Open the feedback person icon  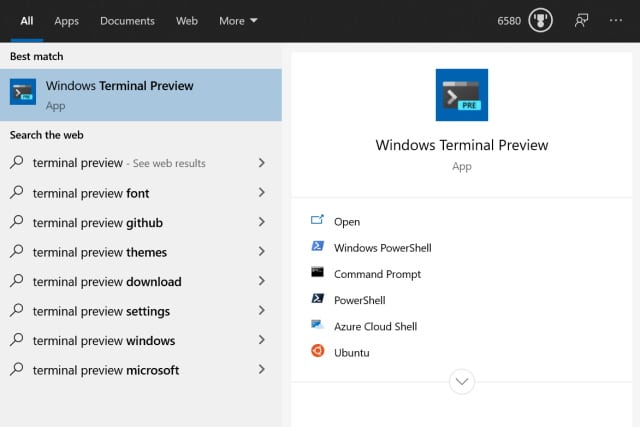[x=581, y=21]
